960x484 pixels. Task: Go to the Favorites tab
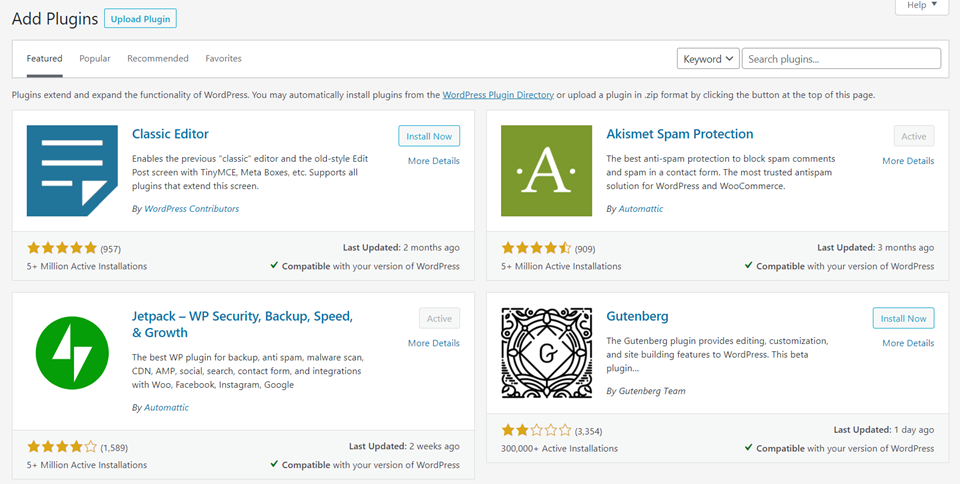point(223,59)
